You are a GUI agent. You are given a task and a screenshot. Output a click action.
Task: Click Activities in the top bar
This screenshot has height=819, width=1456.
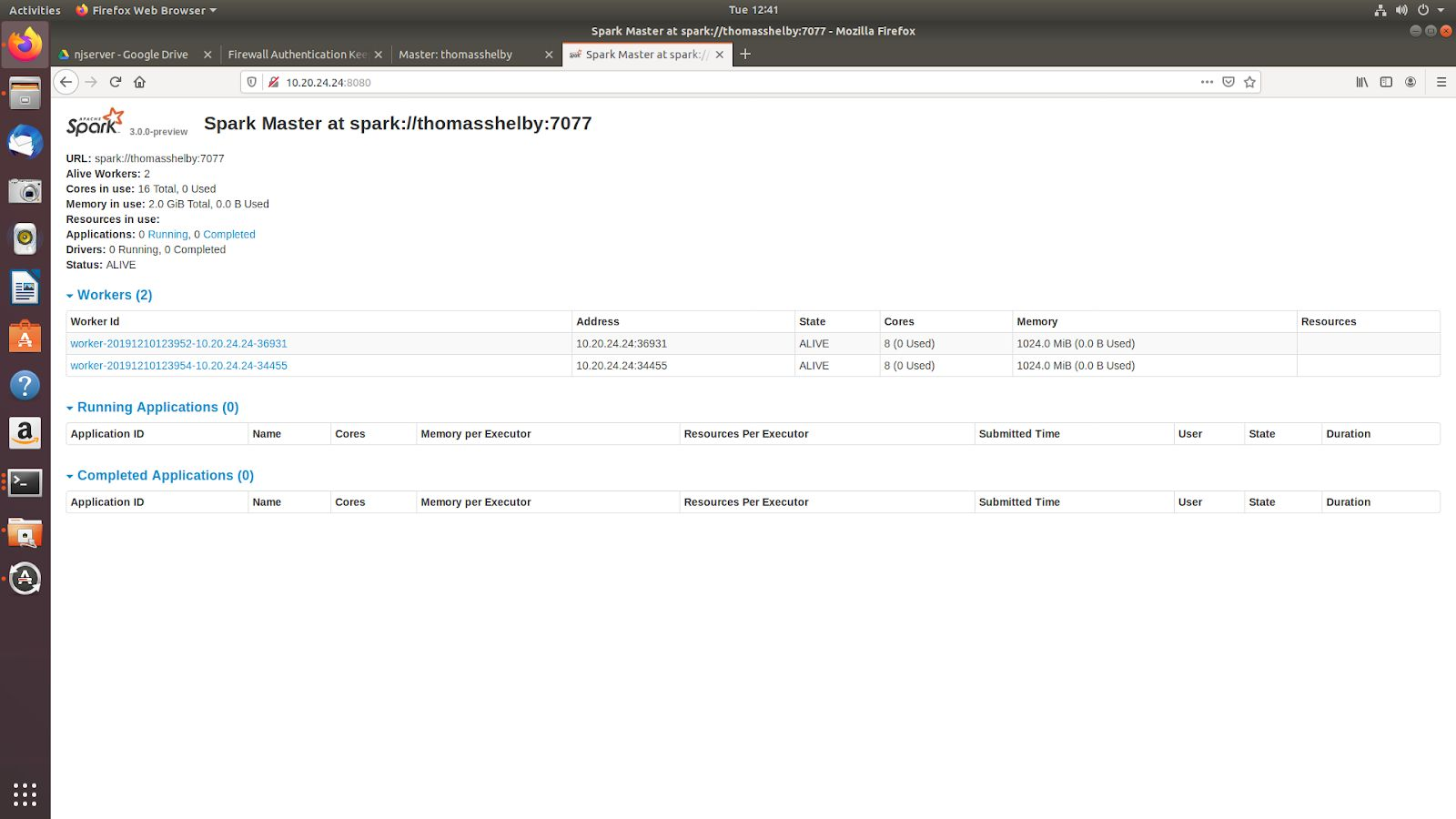coord(35,10)
